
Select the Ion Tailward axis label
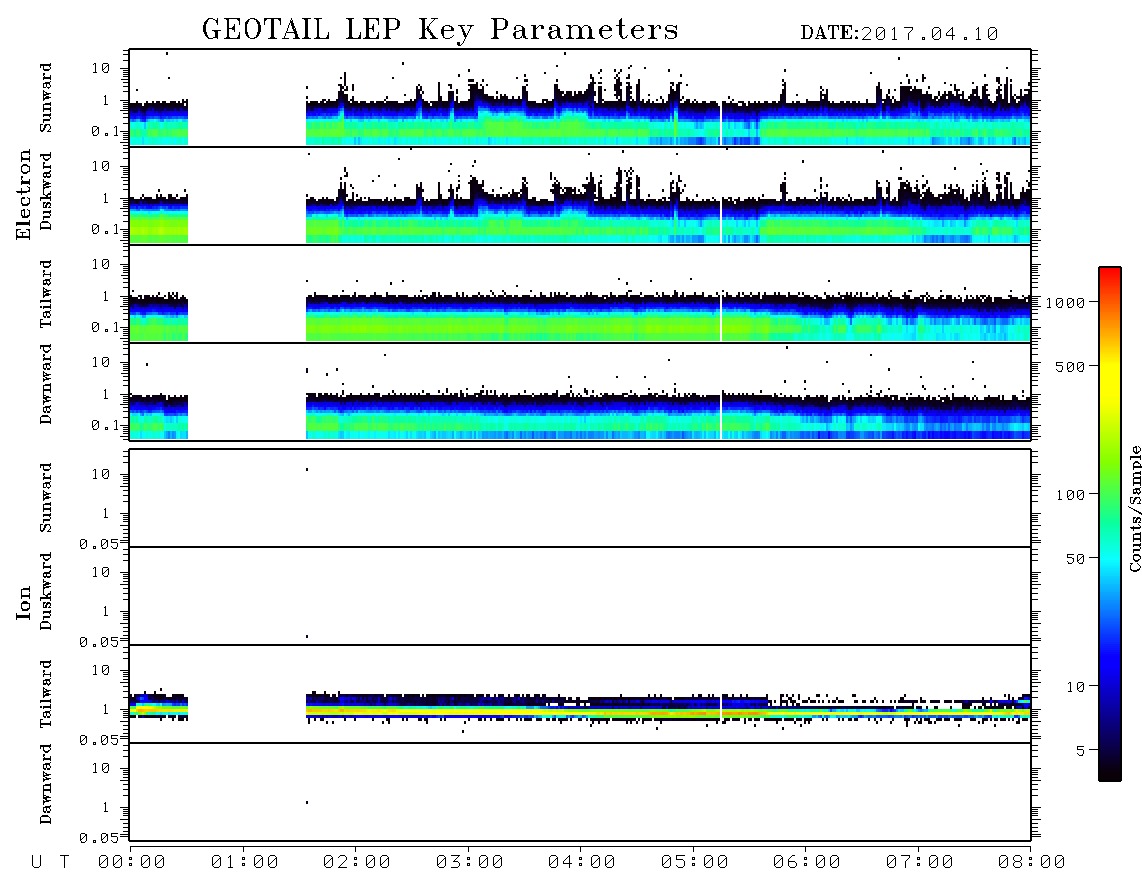(46, 694)
